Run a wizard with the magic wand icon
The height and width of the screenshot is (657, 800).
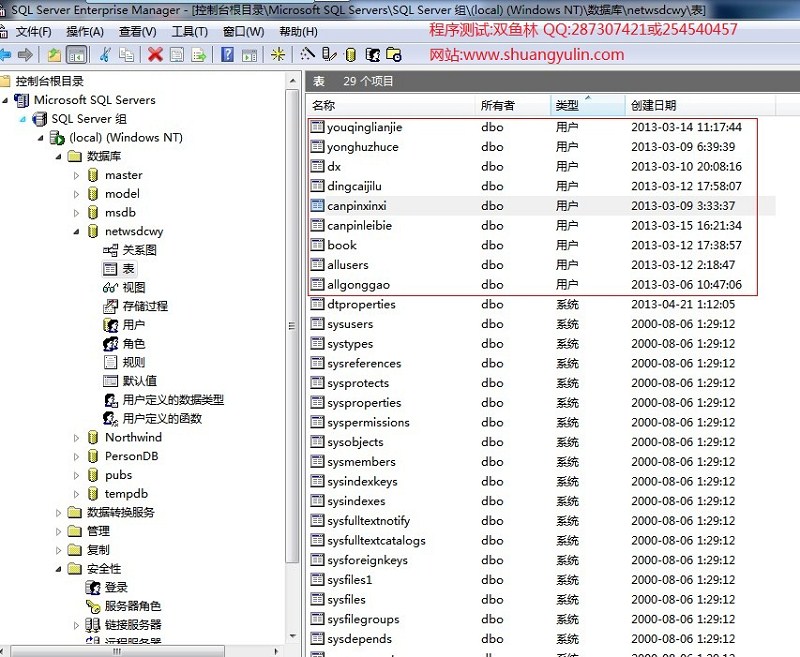tap(308, 55)
